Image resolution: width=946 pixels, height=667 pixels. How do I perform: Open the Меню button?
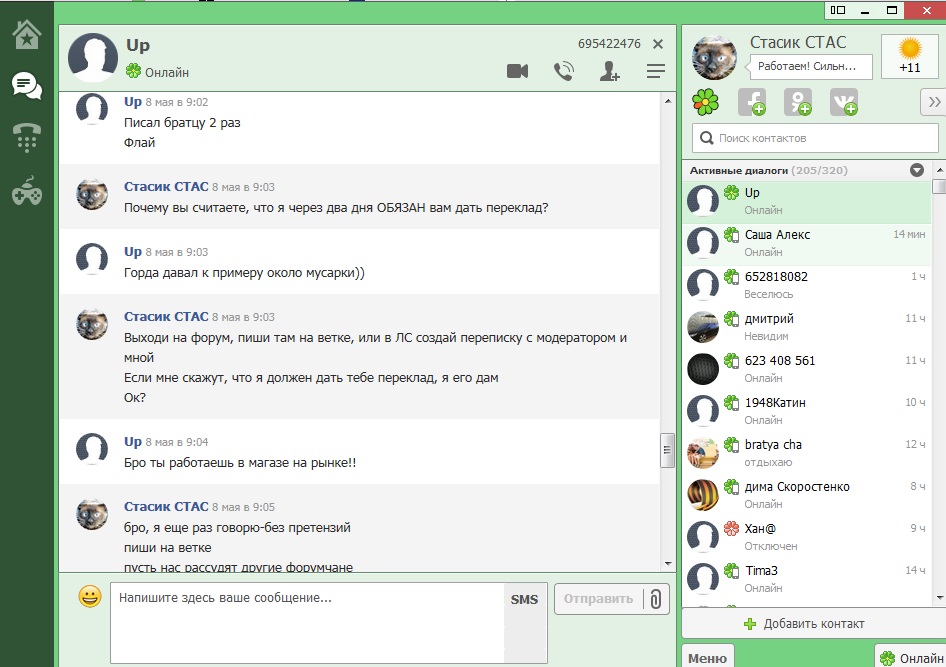[x=707, y=658]
